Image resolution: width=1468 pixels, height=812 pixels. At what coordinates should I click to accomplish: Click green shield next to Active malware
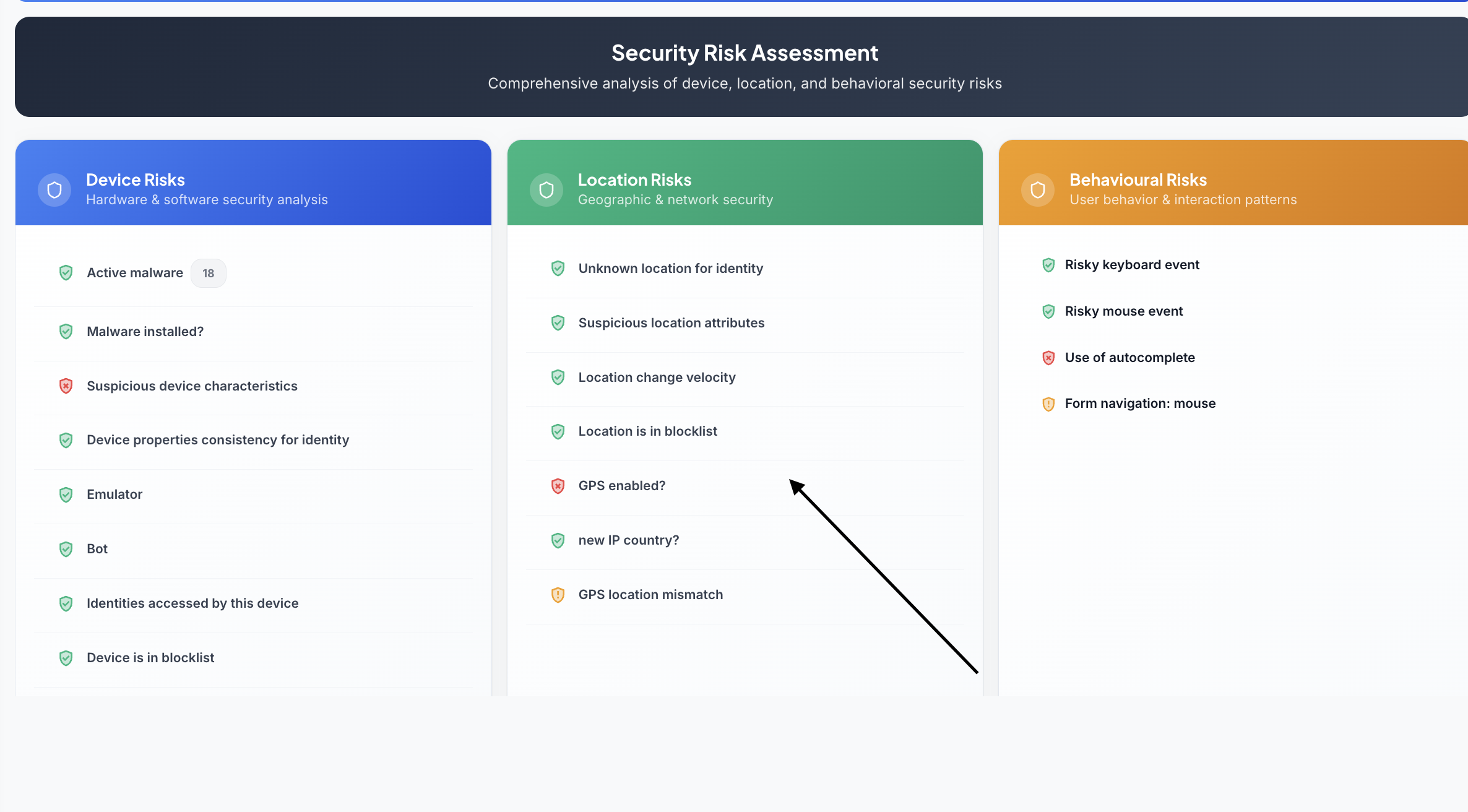66,273
